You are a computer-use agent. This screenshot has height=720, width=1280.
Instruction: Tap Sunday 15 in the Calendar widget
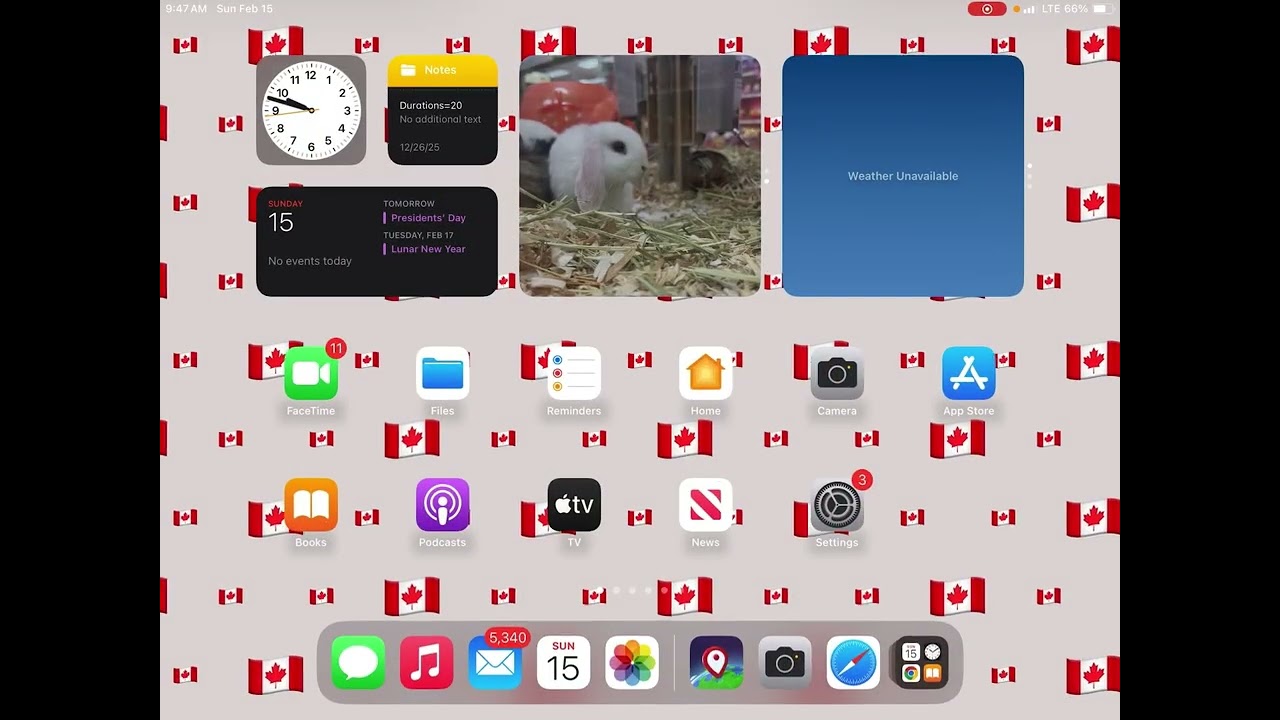[285, 217]
